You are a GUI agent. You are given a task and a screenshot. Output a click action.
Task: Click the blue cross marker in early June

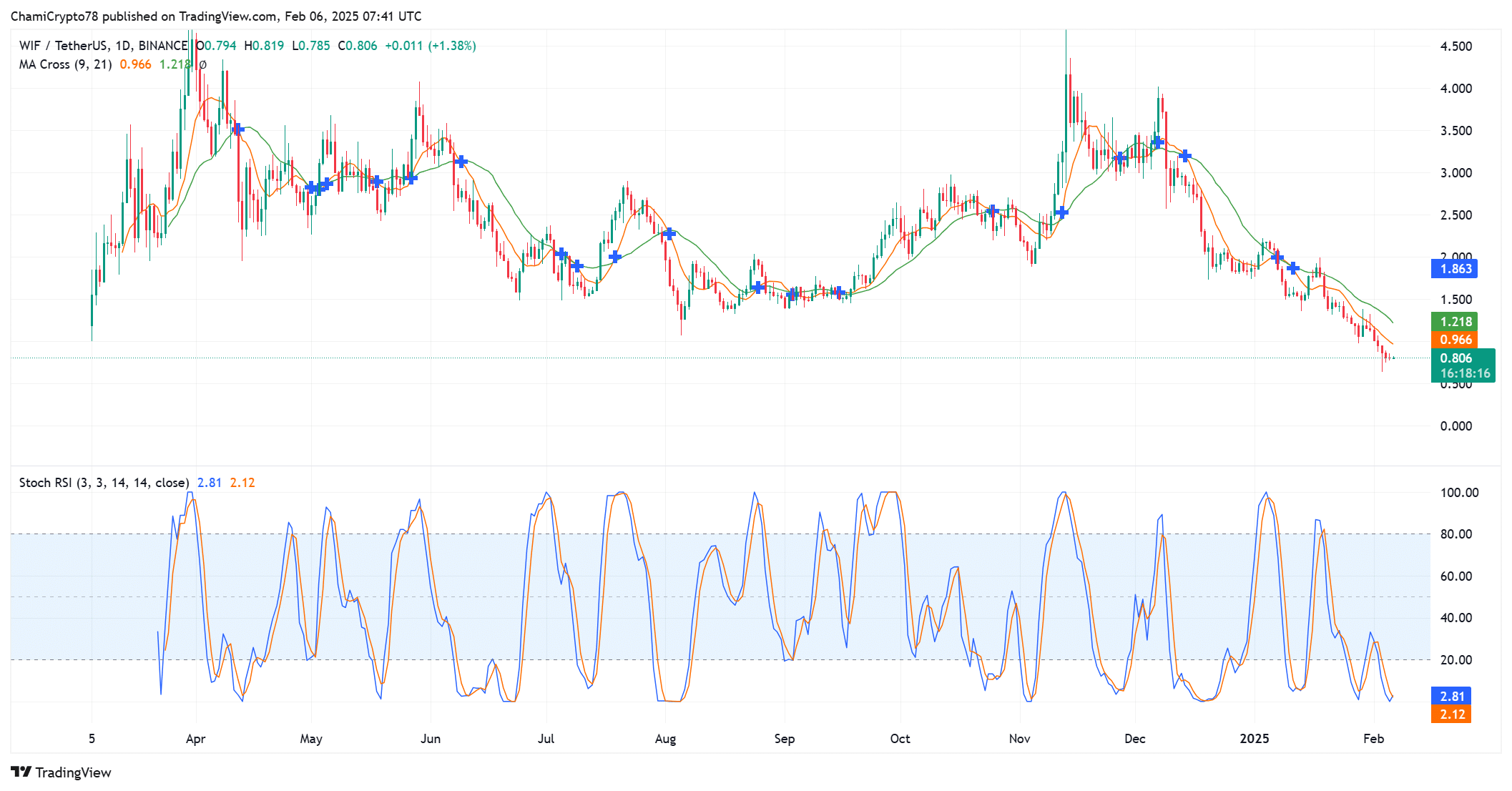[461, 162]
